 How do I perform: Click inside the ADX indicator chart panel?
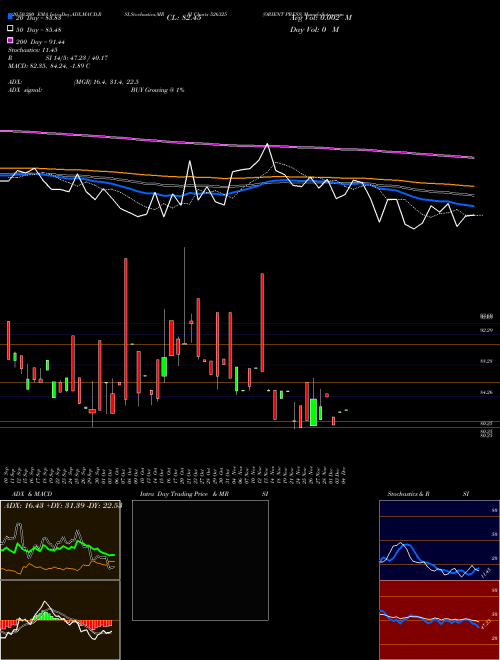pos(60,540)
